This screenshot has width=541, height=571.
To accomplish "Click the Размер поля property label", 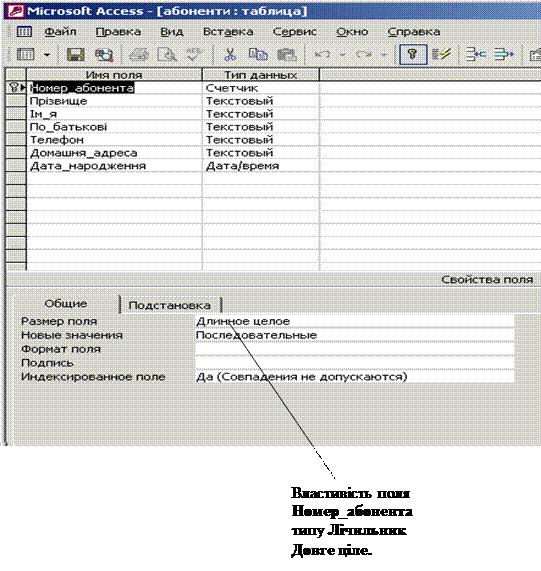I will 59,322.
